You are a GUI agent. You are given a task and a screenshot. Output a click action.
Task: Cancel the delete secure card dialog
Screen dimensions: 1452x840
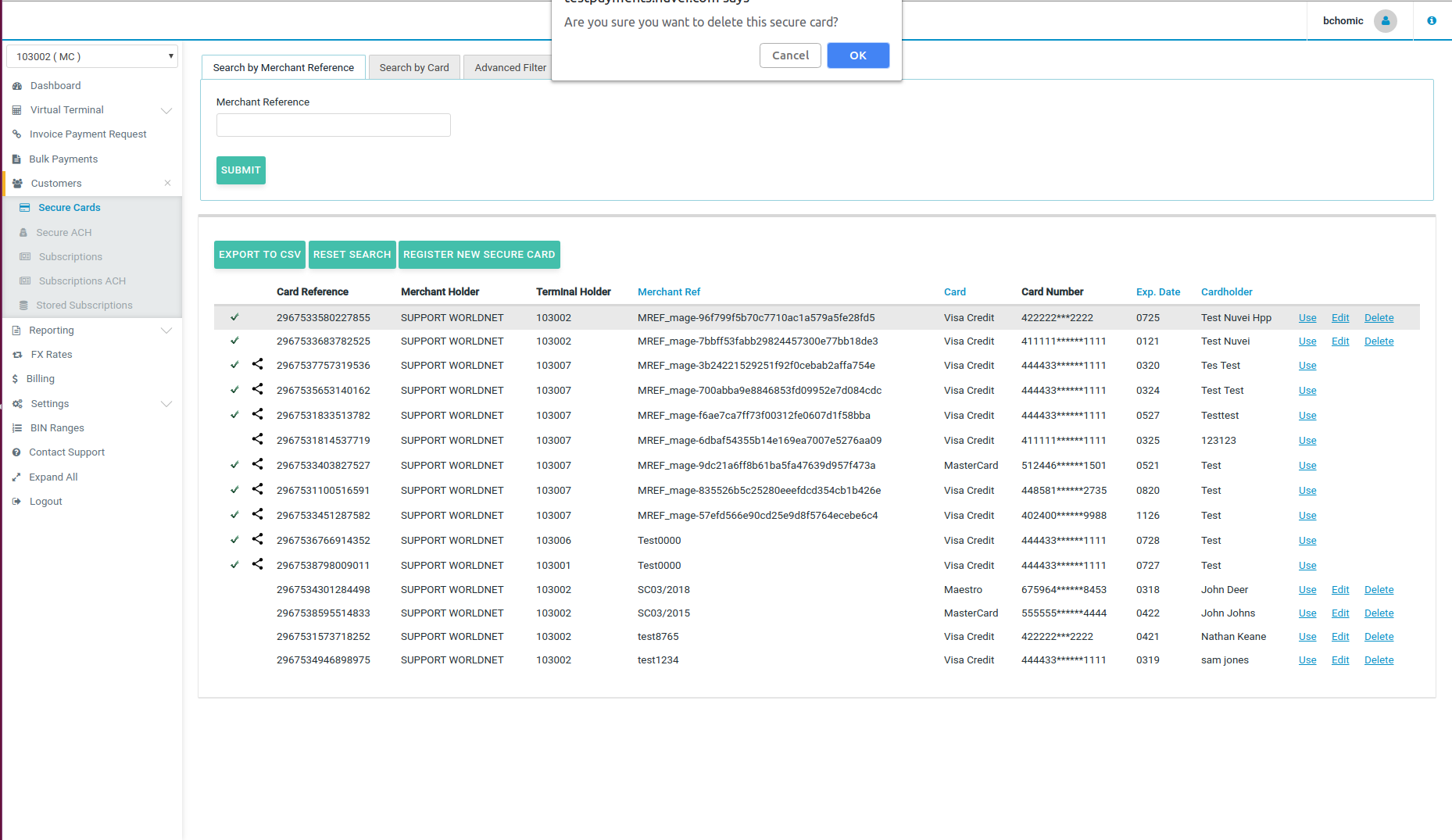coord(790,55)
